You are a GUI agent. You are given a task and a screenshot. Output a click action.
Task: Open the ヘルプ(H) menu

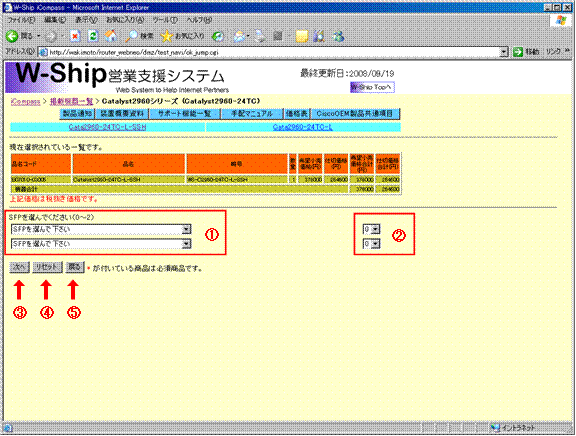199,20
